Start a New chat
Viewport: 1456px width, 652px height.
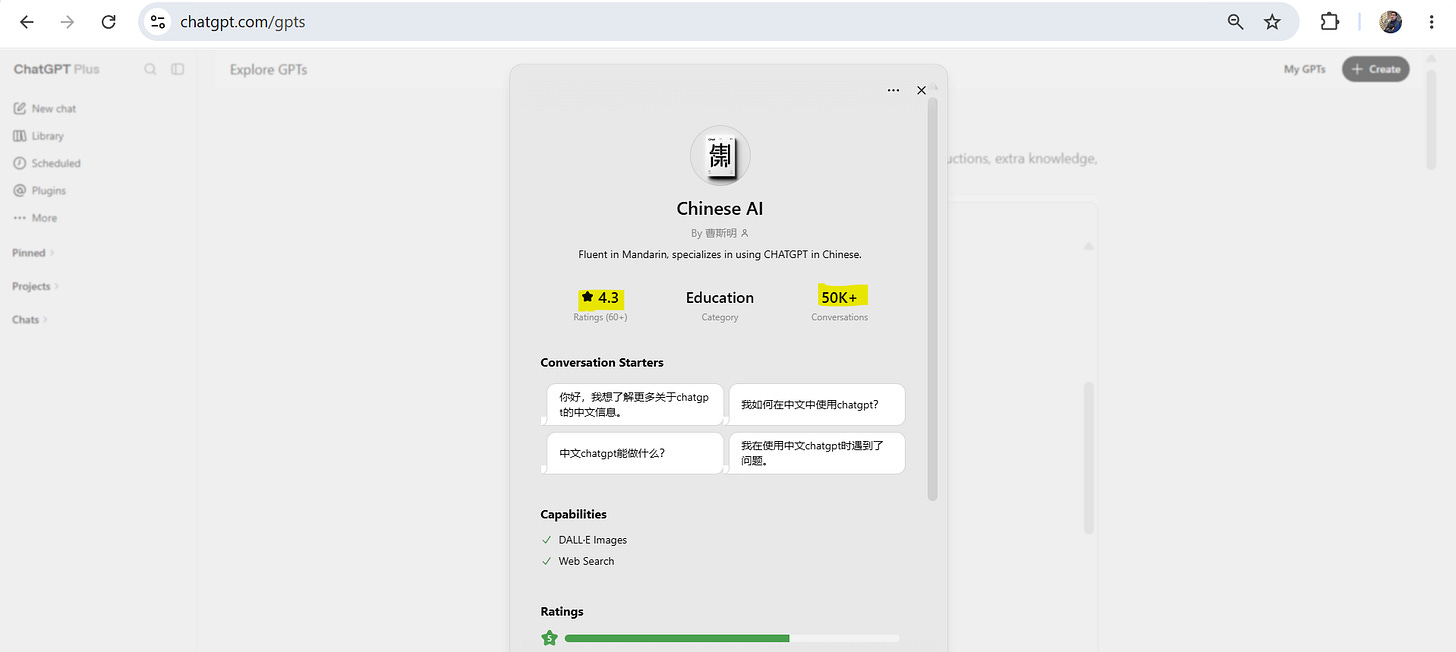pos(45,108)
